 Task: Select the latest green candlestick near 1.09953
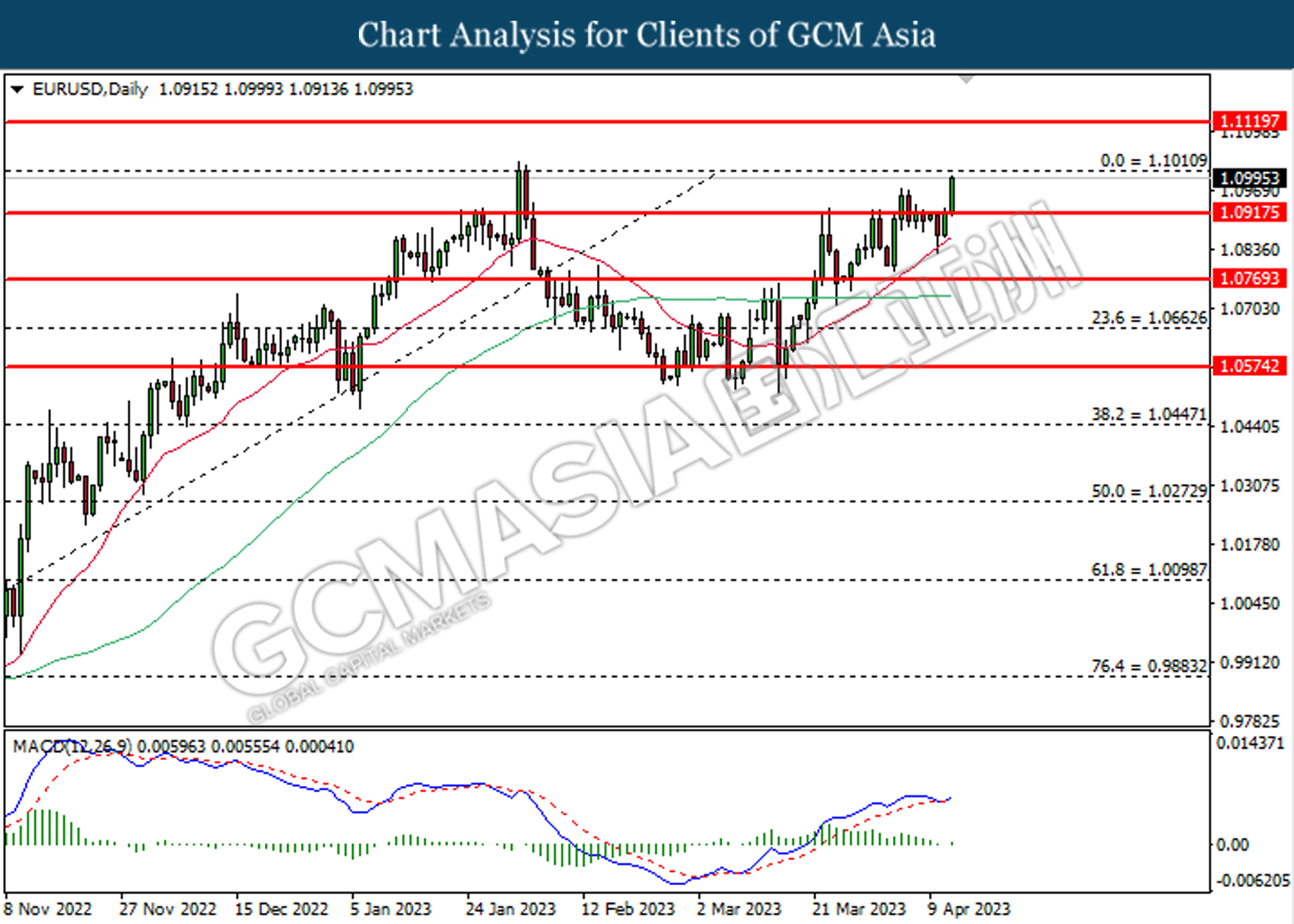coord(952,193)
